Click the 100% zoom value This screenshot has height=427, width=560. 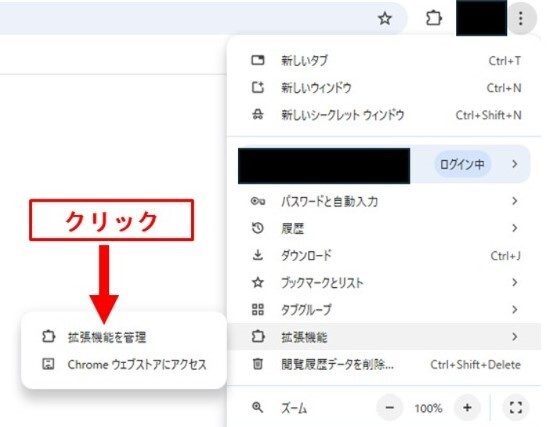[428, 408]
